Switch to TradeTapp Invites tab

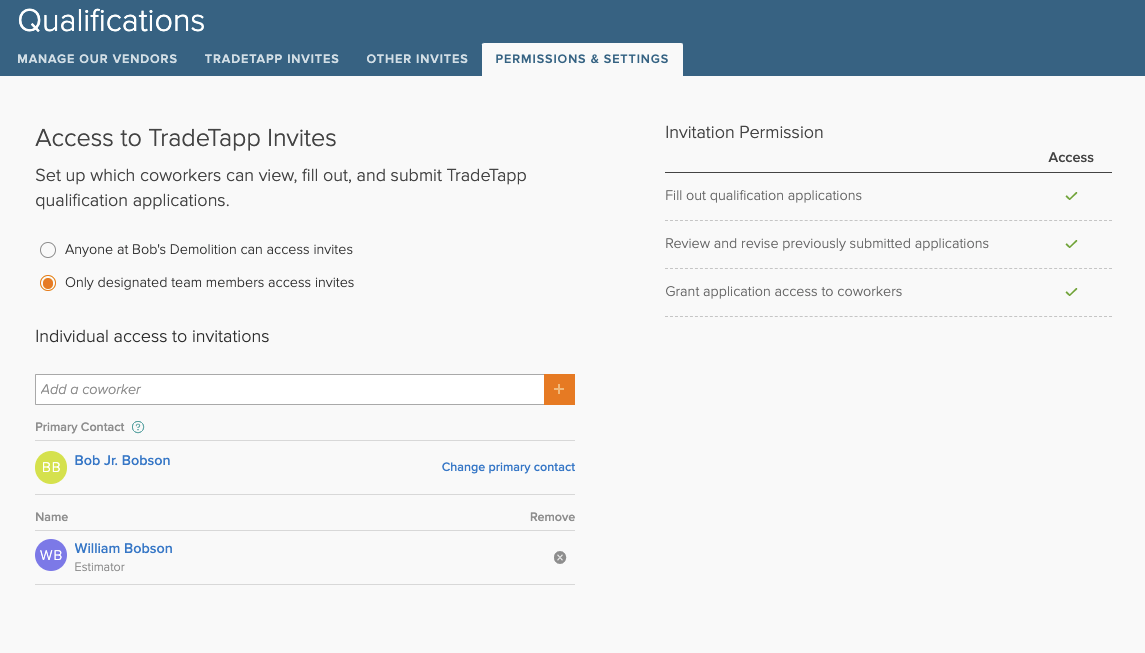pyautogui.click(x=272, y=59)
